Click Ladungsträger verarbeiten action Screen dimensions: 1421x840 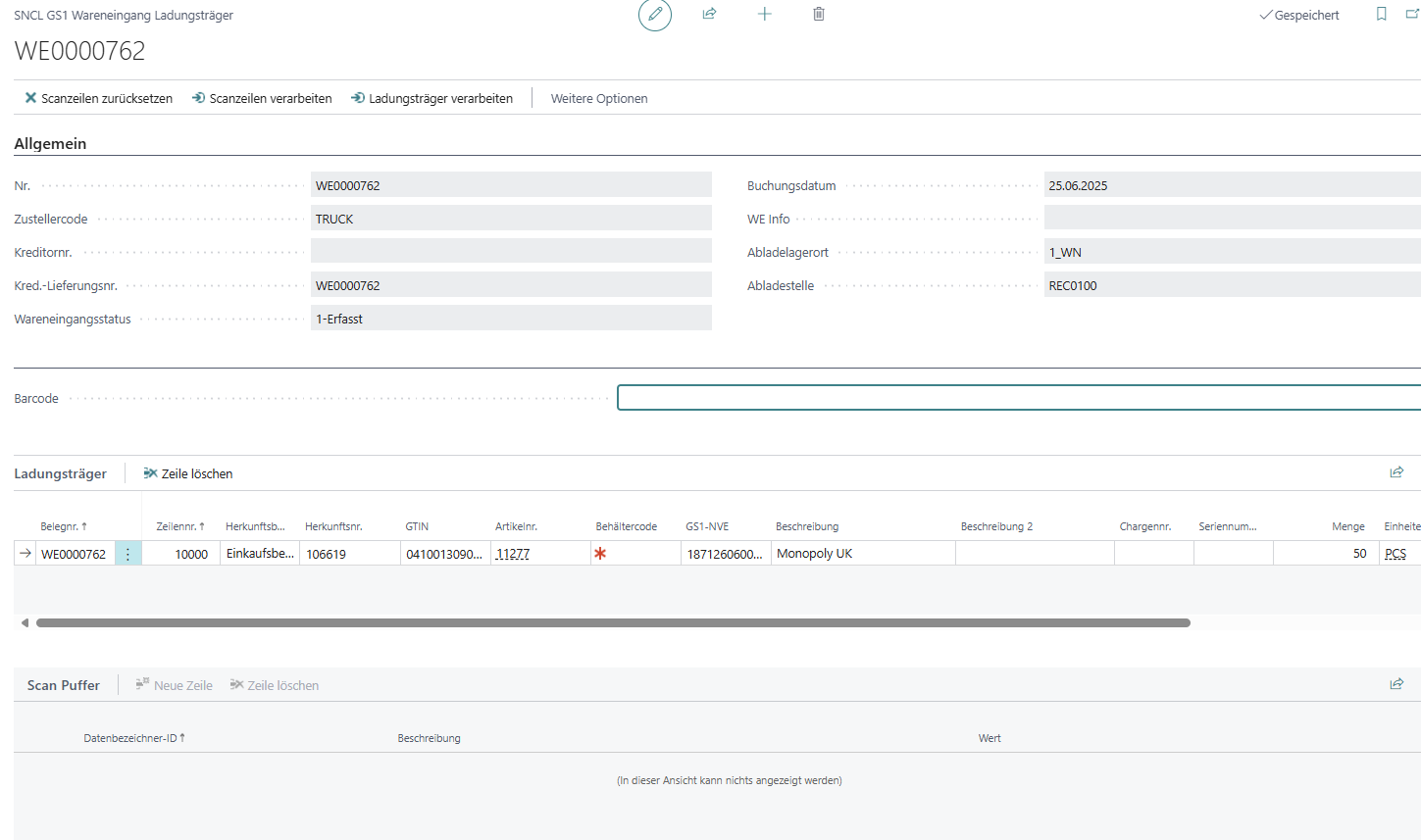pyautogui.click(x=431, y=98)
